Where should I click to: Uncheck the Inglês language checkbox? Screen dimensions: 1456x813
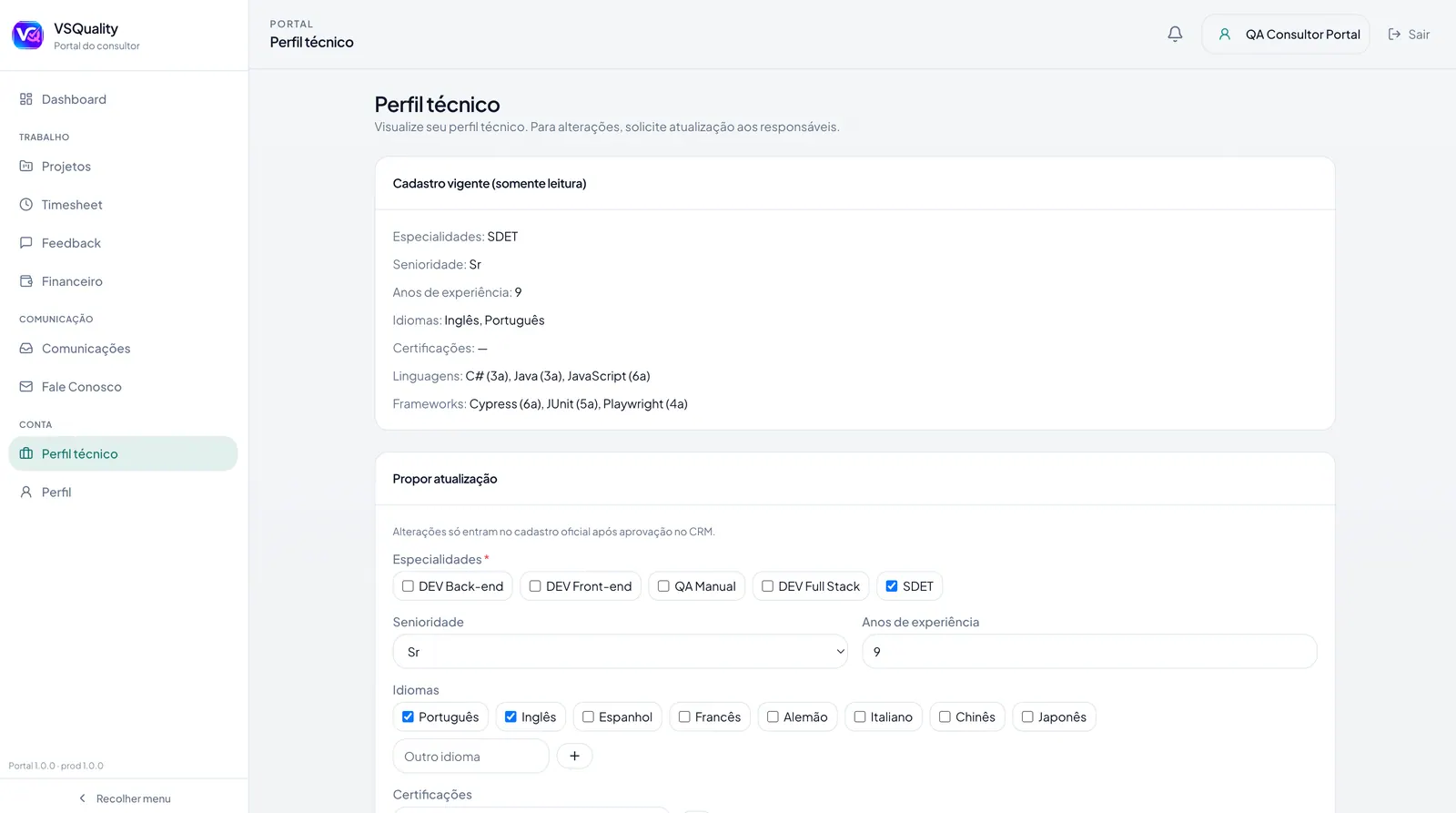(x=511, y=717)
